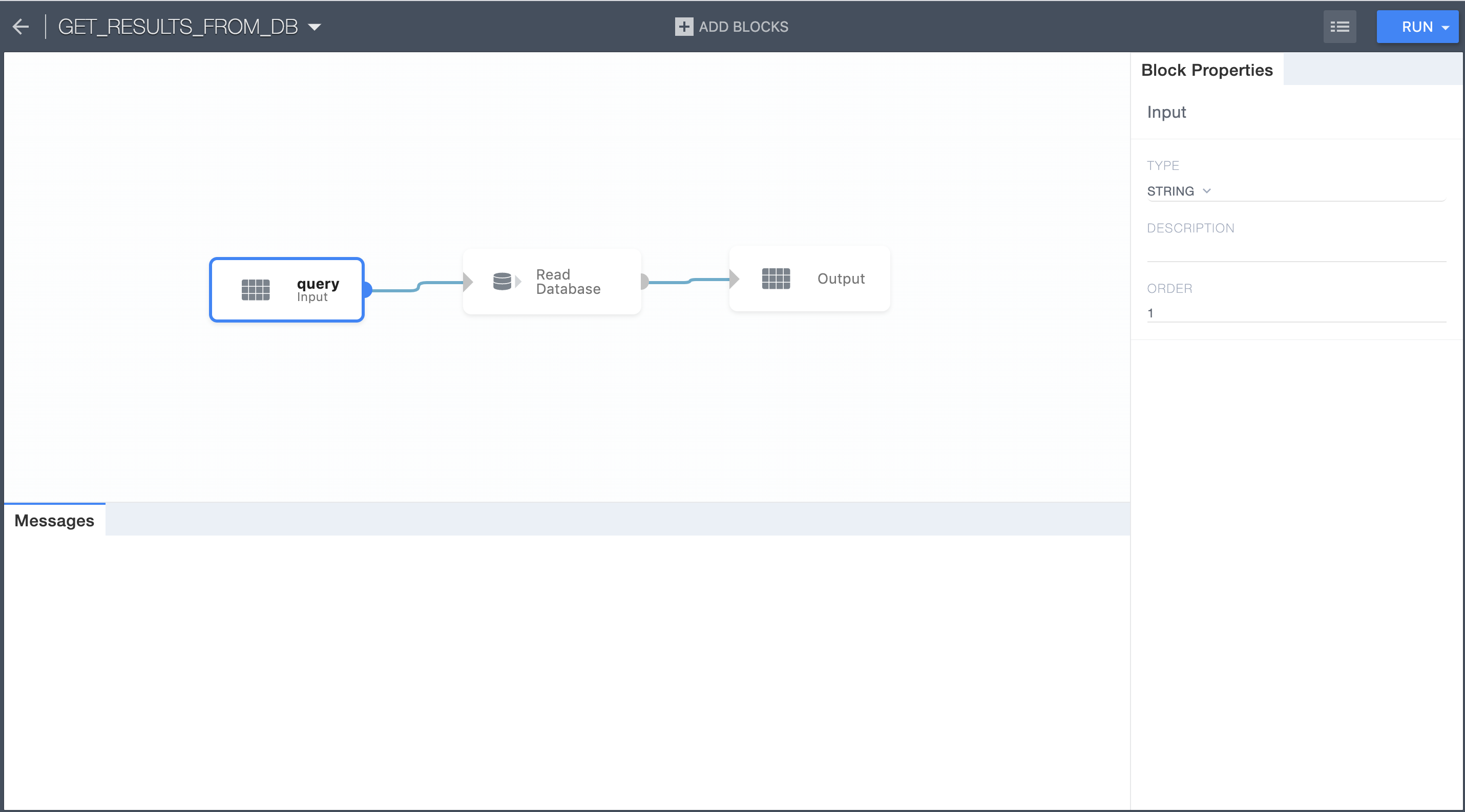Click the Output block input port arrow
The height and width of the screenshot is (812, 1465).
(x=734, y=279)
